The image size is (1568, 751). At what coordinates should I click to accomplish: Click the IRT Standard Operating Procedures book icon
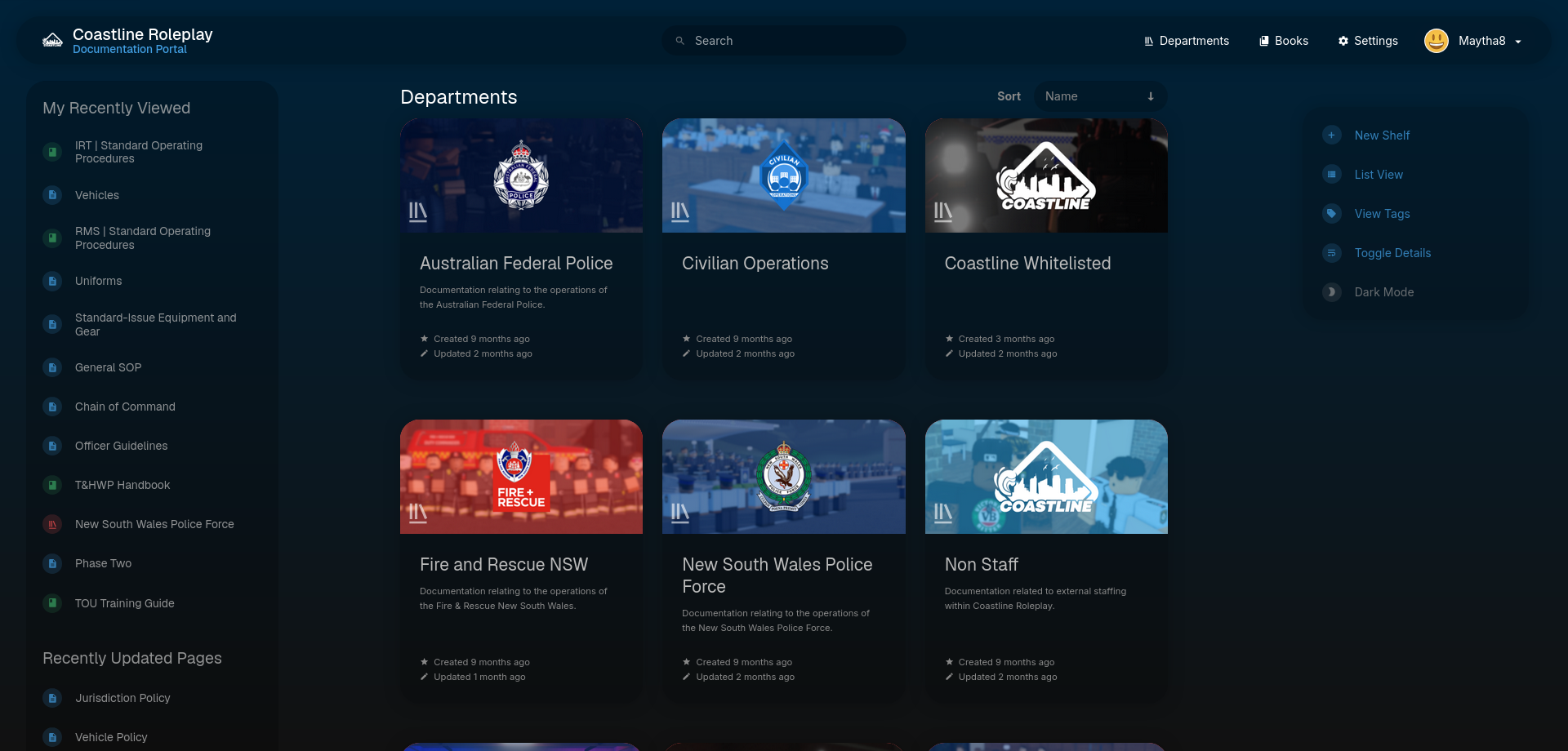[x=52, y=152]
